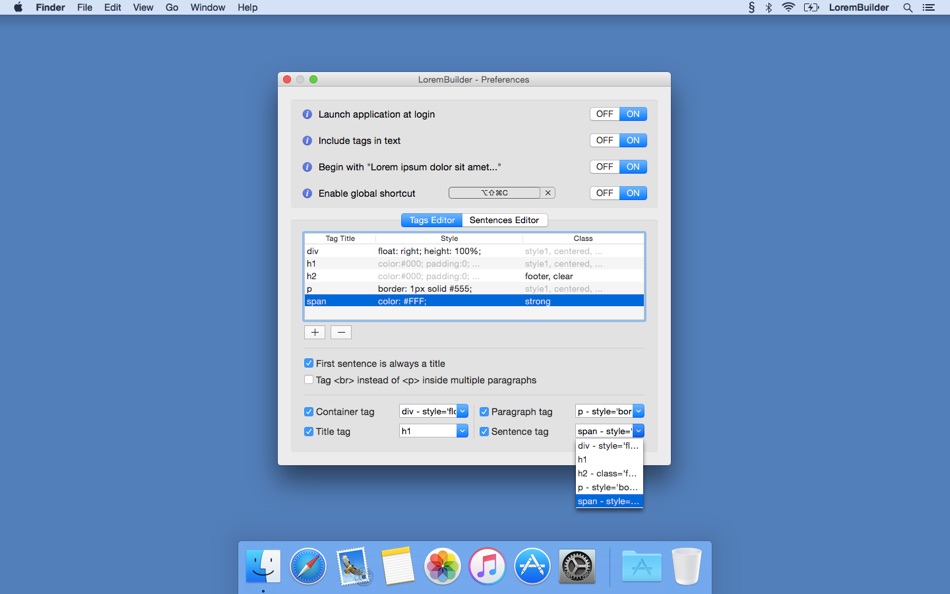Open the Window menu
Image resolution: width=950 pixels, height=594 pixels.
coord(207,7)
